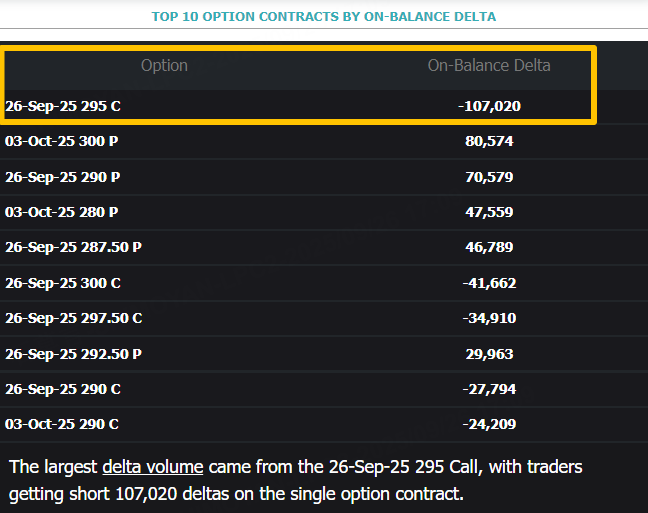Click the 80,574 delta value
The width and height of the screenshot is (648, 513).
(489, 141)
